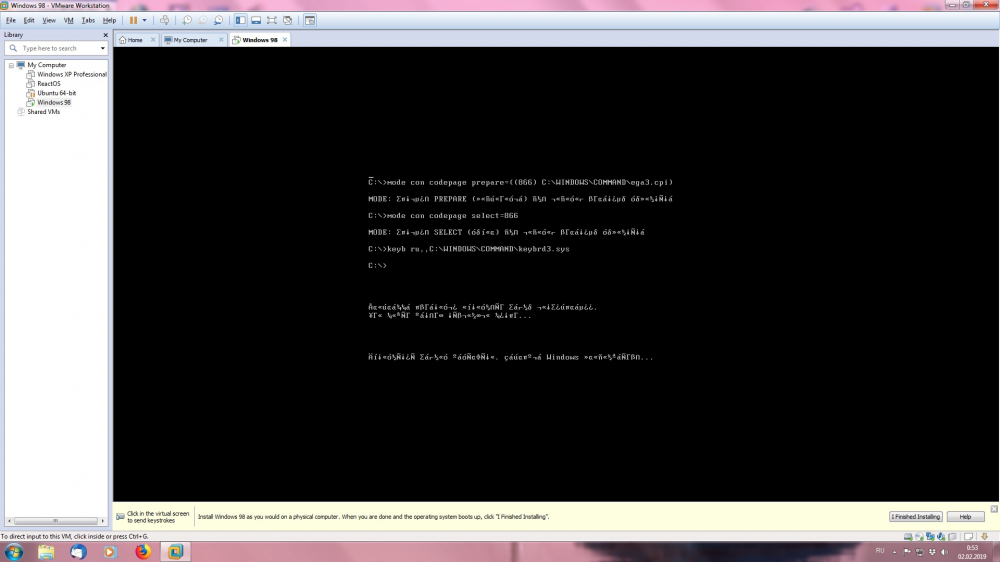
Task: Click the Action Center flag tray icon
Action: (x=907, y=552)
